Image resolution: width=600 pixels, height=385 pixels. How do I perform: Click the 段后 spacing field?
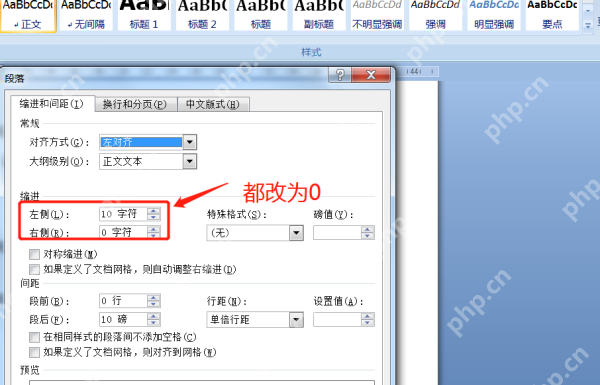click(x=123, y=320)
